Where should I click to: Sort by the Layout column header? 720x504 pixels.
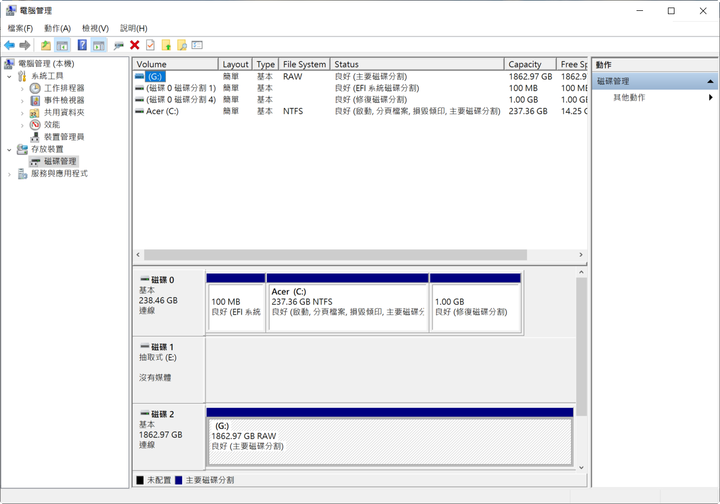point(235,64)
